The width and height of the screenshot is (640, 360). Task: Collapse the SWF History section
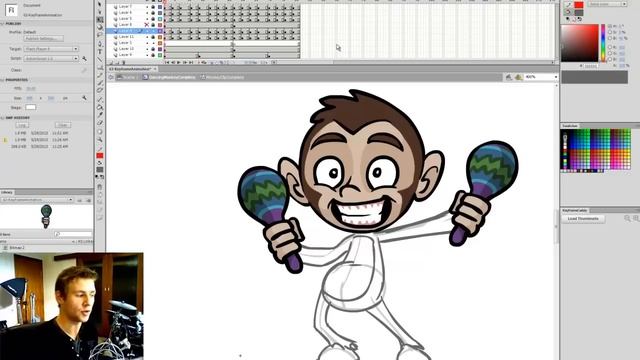[x=2, y=118]
